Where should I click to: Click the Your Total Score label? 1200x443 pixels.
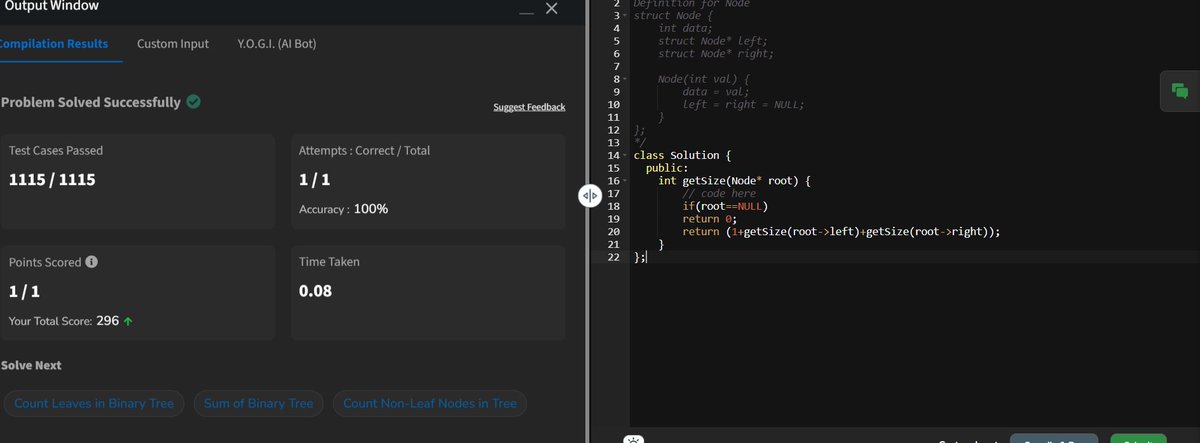click(50, 321)
